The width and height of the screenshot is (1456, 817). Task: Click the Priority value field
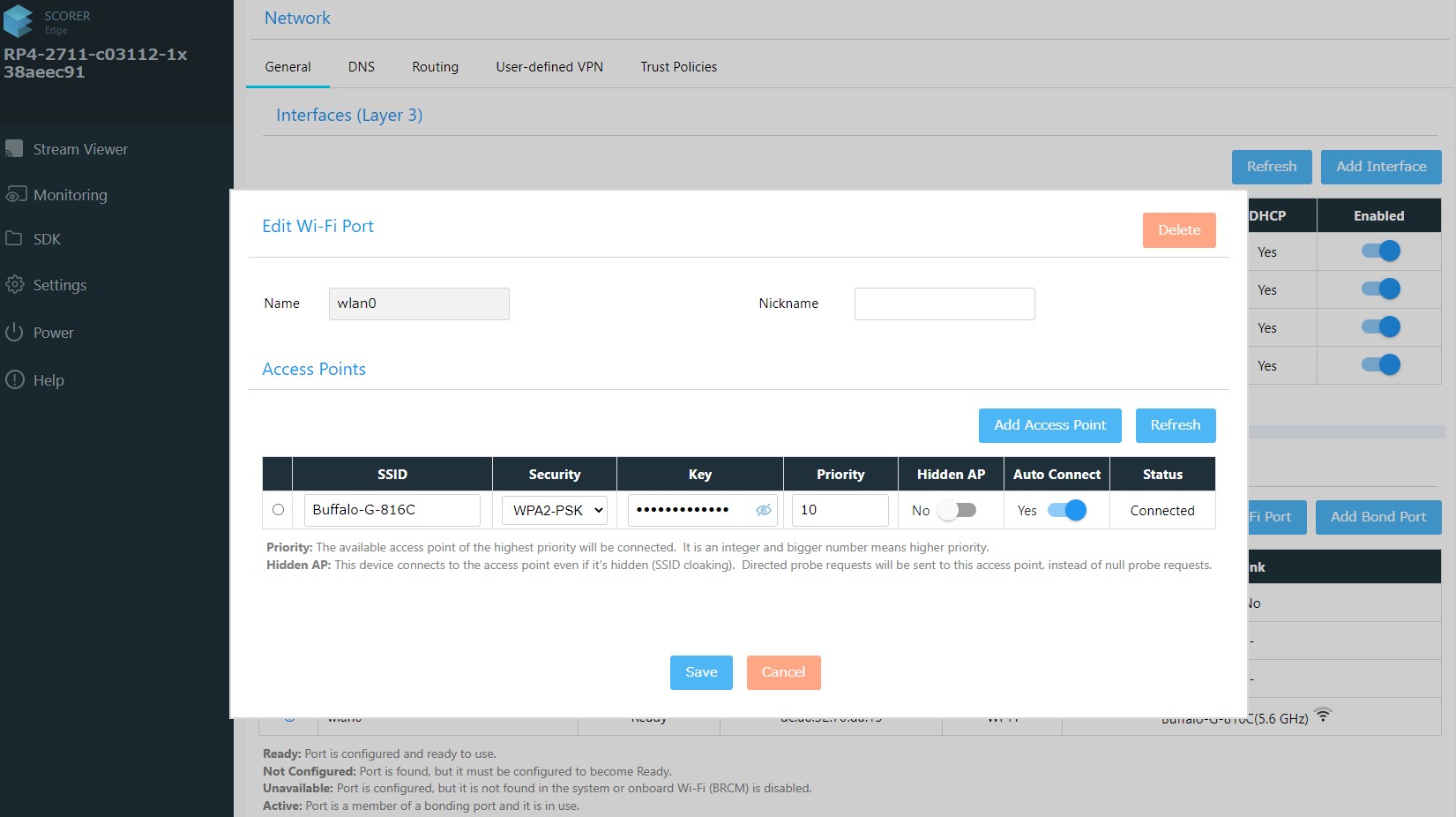(840, 510)
